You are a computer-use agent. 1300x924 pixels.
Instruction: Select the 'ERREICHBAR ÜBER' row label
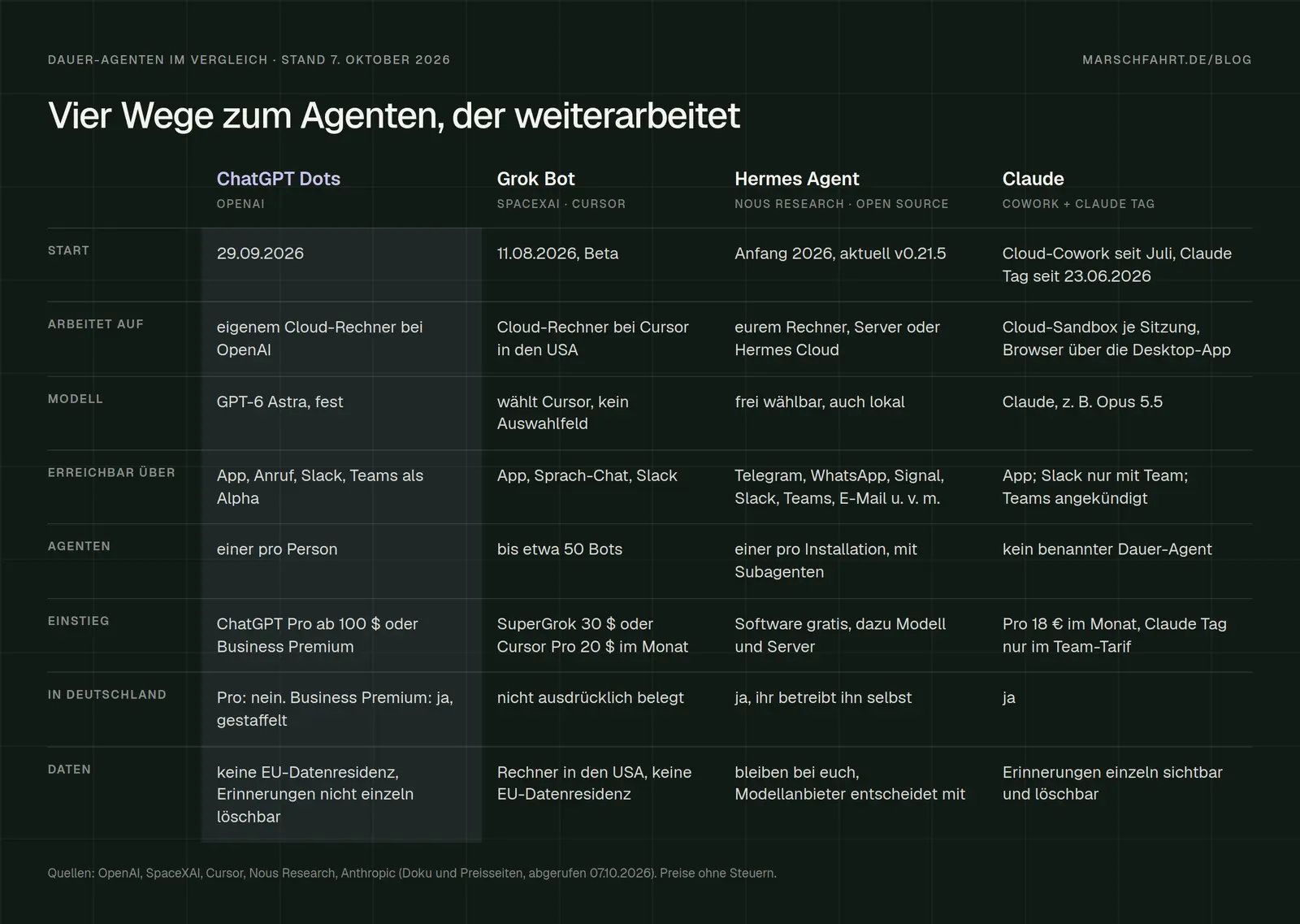click(x=111, y=472)
